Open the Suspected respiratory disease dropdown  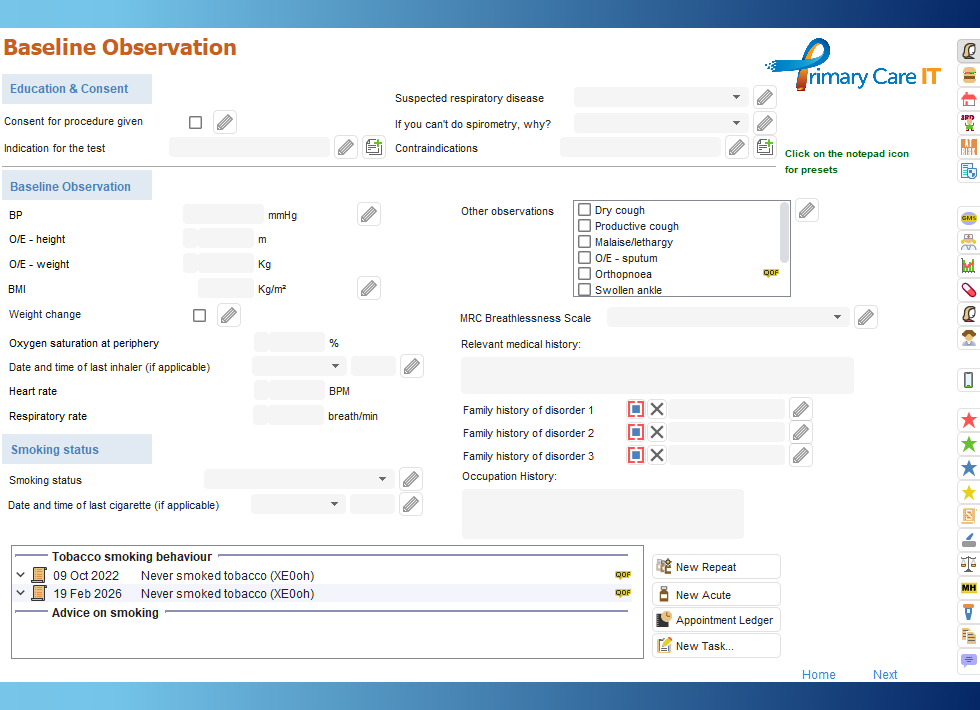[661, 97]
